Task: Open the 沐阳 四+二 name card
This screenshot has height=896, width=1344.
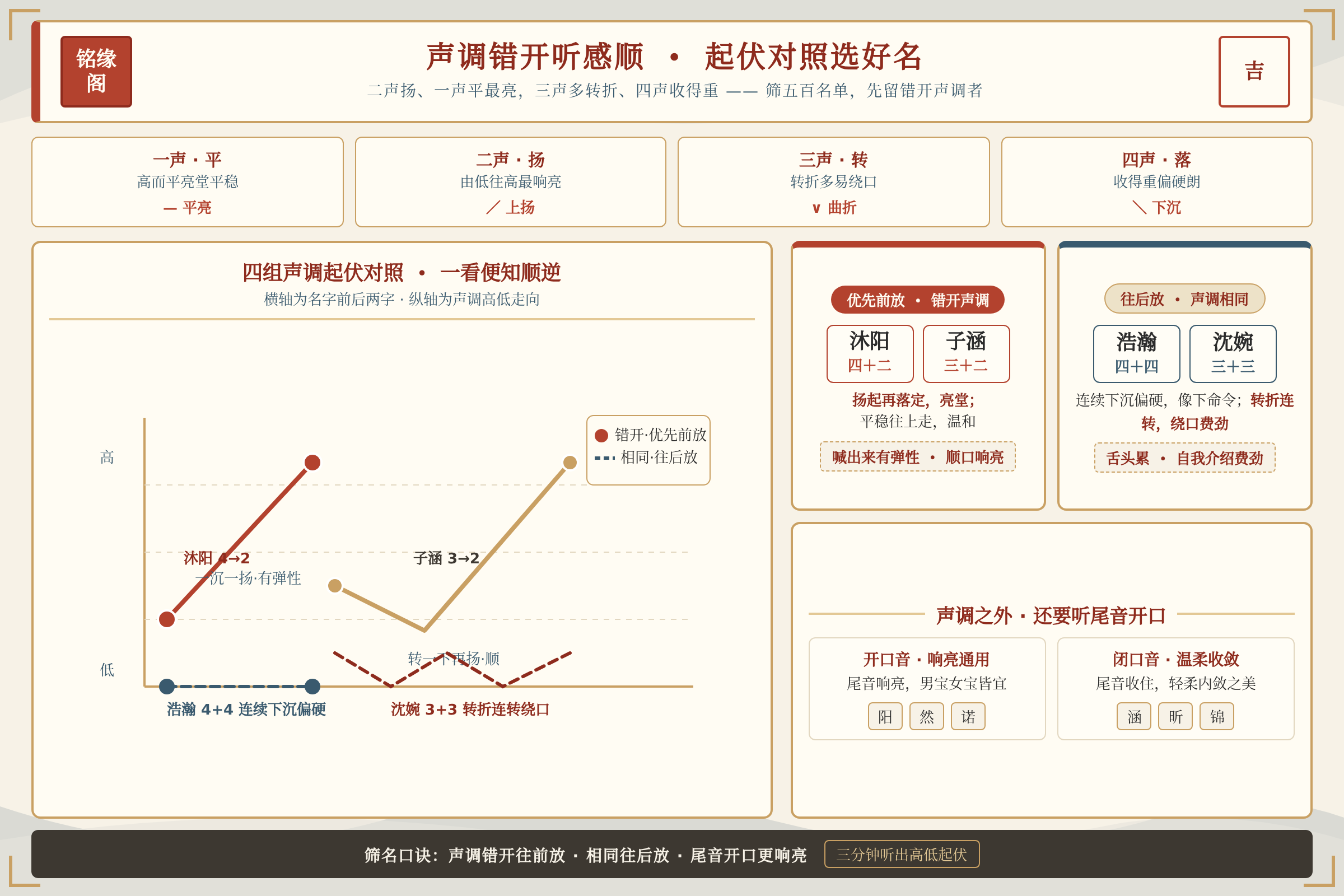Action: [x=870, y=354]
